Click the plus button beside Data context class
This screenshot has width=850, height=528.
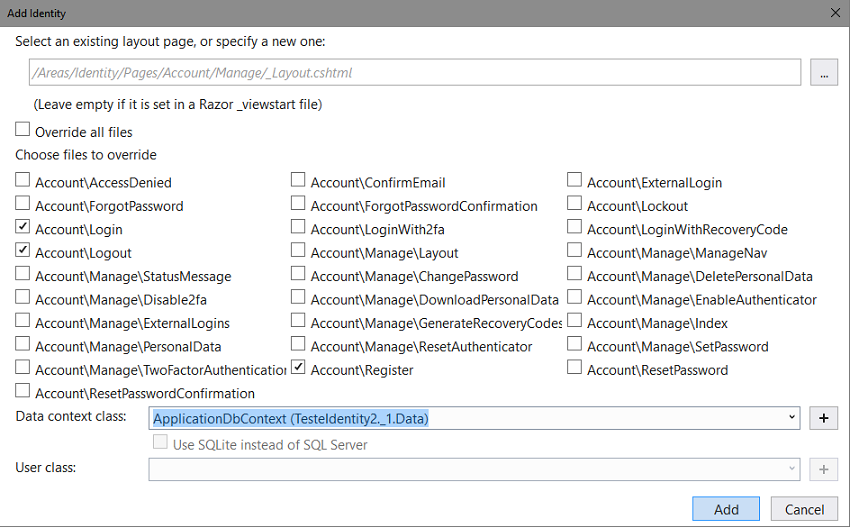coord(823,418)
